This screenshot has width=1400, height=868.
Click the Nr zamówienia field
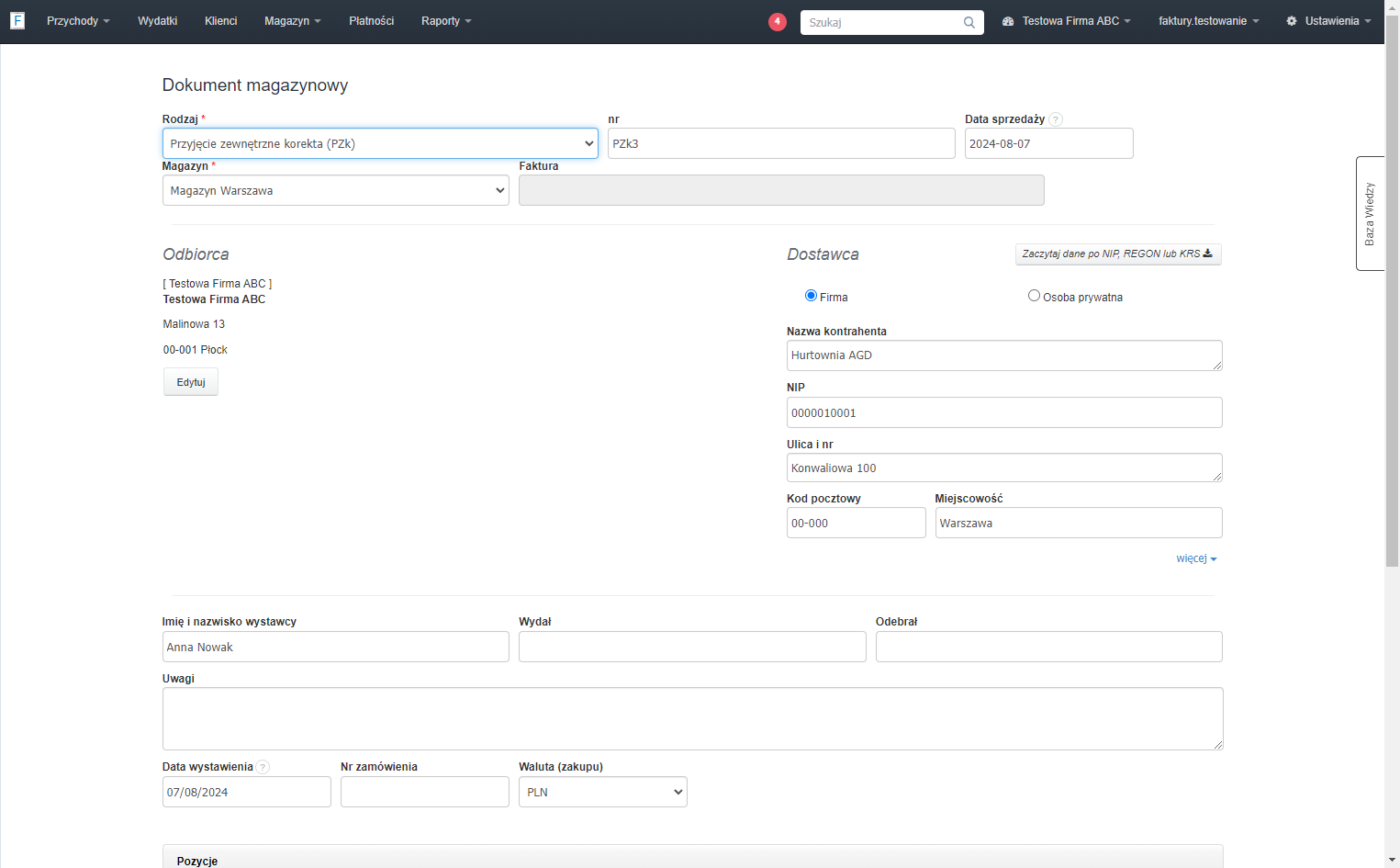point(425,792)
